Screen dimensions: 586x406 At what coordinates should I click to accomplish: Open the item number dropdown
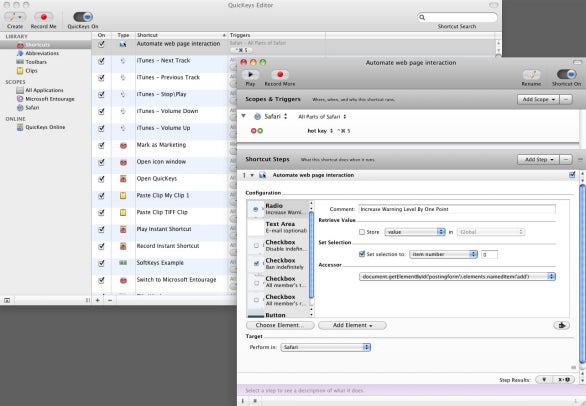pos(443,255)
